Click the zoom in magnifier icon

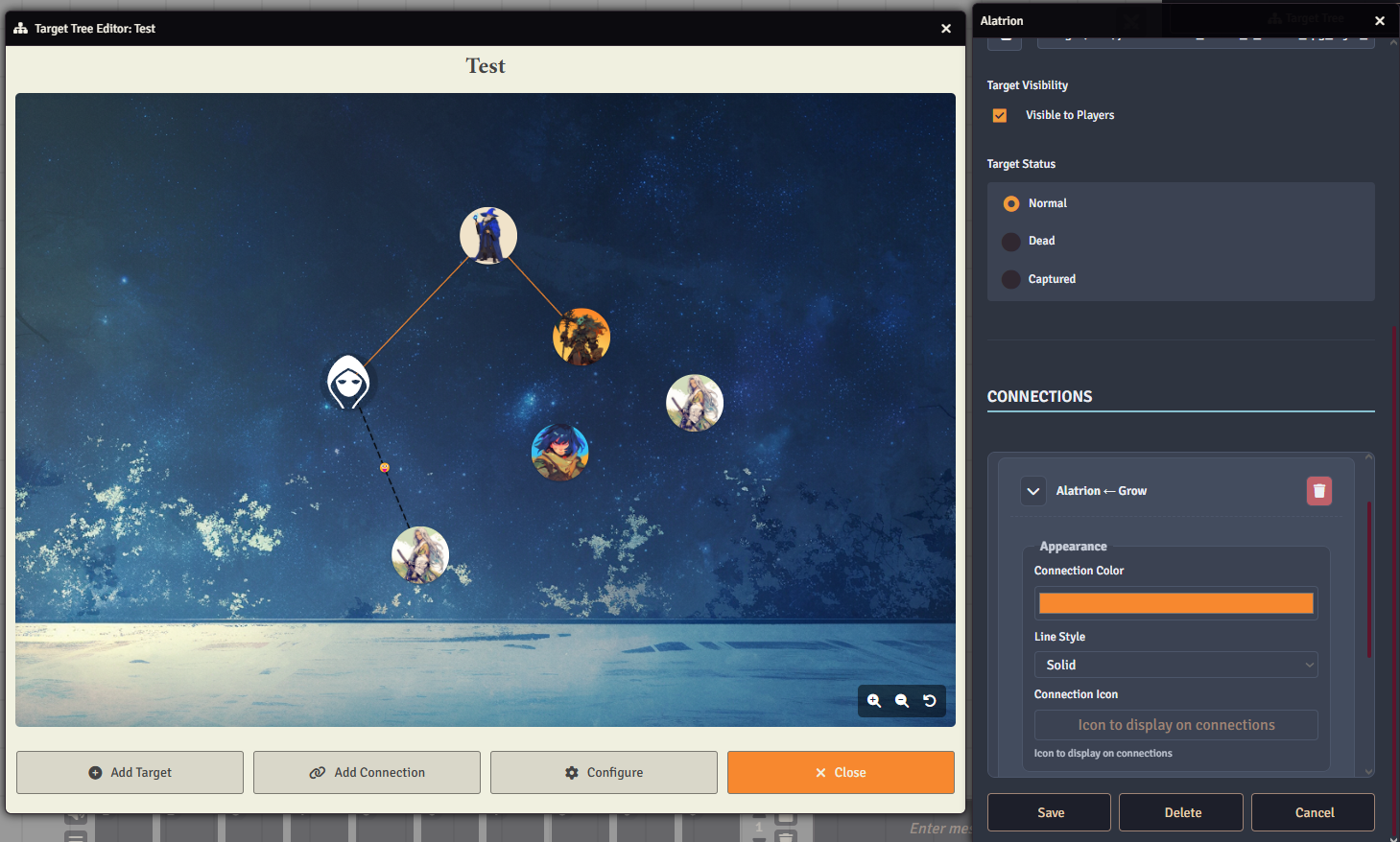click(x=874, y=701)
